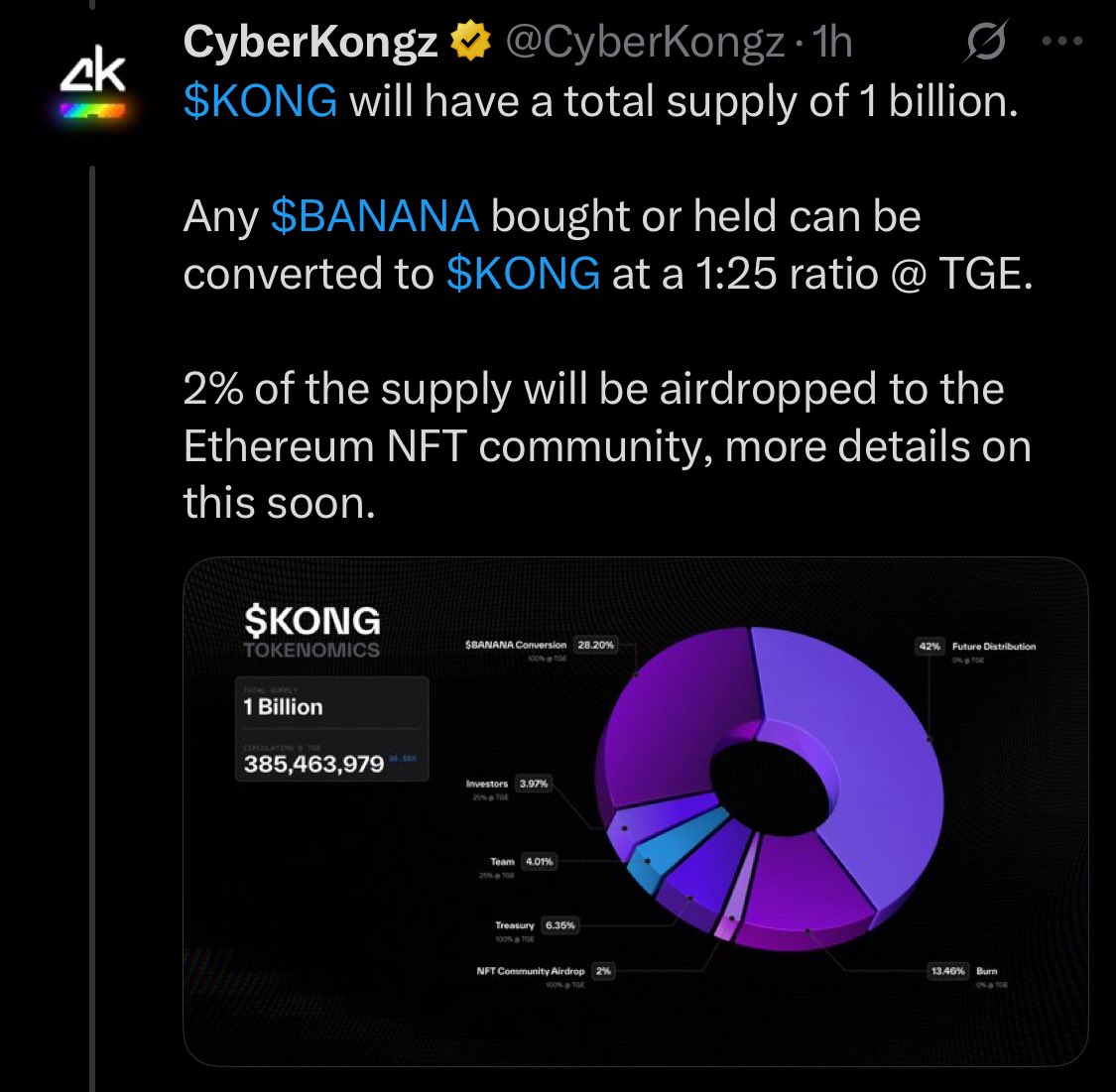The height and width of the screenshot is (1092, 1116).
Task: Click the 42% Future Distribution label
Action: click(x=976, y=647)
